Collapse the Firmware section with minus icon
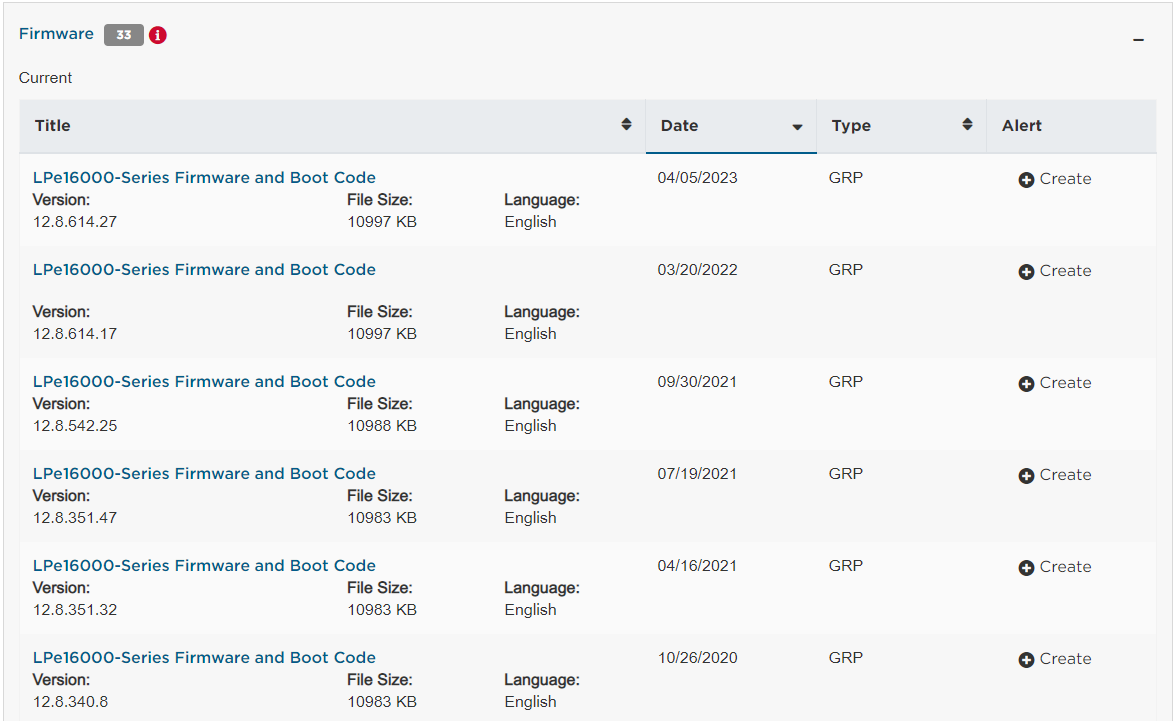Image resolution: width=1176 pixels, height=721 pixels. point(1138,39)
